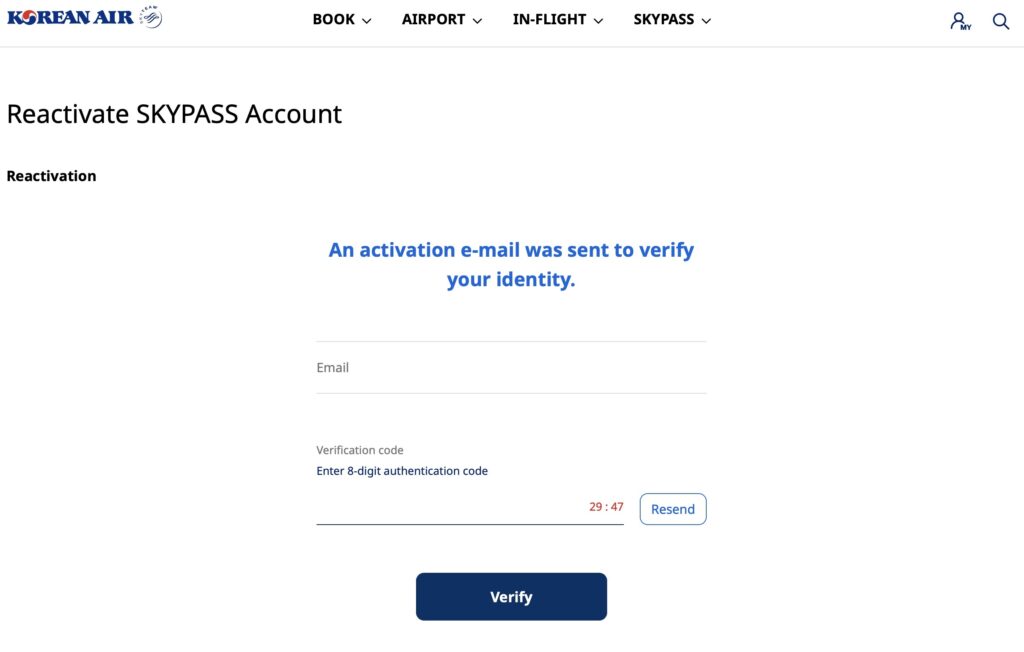
Task: Click the Reactivation section label
Action: [52, 176]
